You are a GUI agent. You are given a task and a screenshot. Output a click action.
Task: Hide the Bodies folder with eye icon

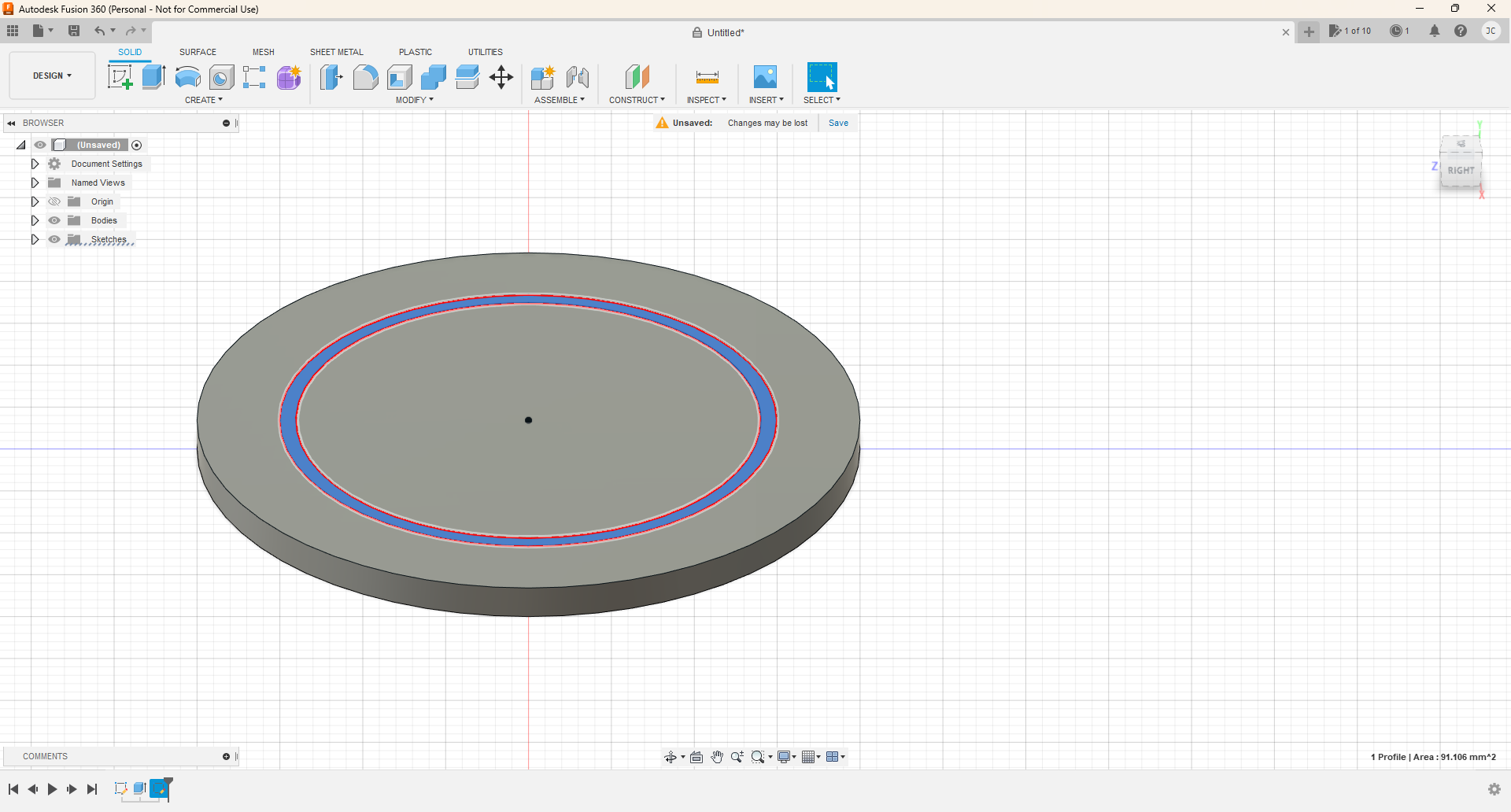coord(54,220)
